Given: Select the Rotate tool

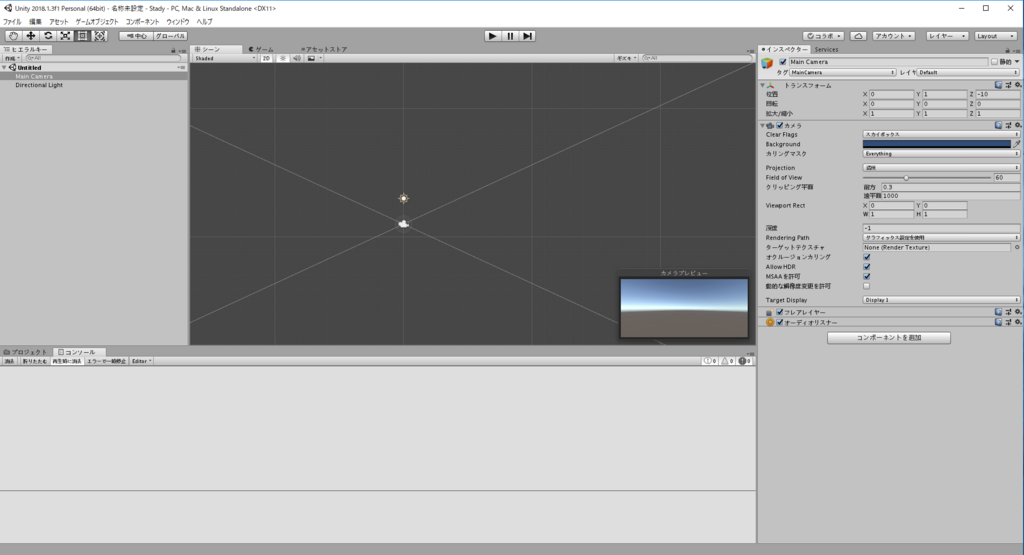Looking at the screenshot, I should pyautogui.click(x=48, y=36).
